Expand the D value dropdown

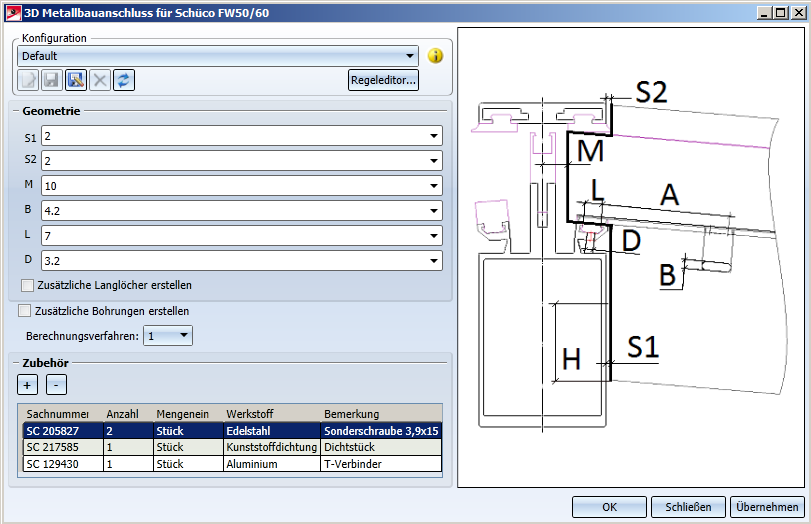tap(434, 260)
